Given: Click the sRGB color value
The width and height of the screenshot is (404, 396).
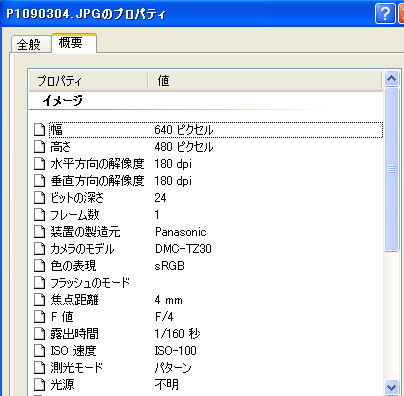Looking at the screenshot, I should (170, 266).
